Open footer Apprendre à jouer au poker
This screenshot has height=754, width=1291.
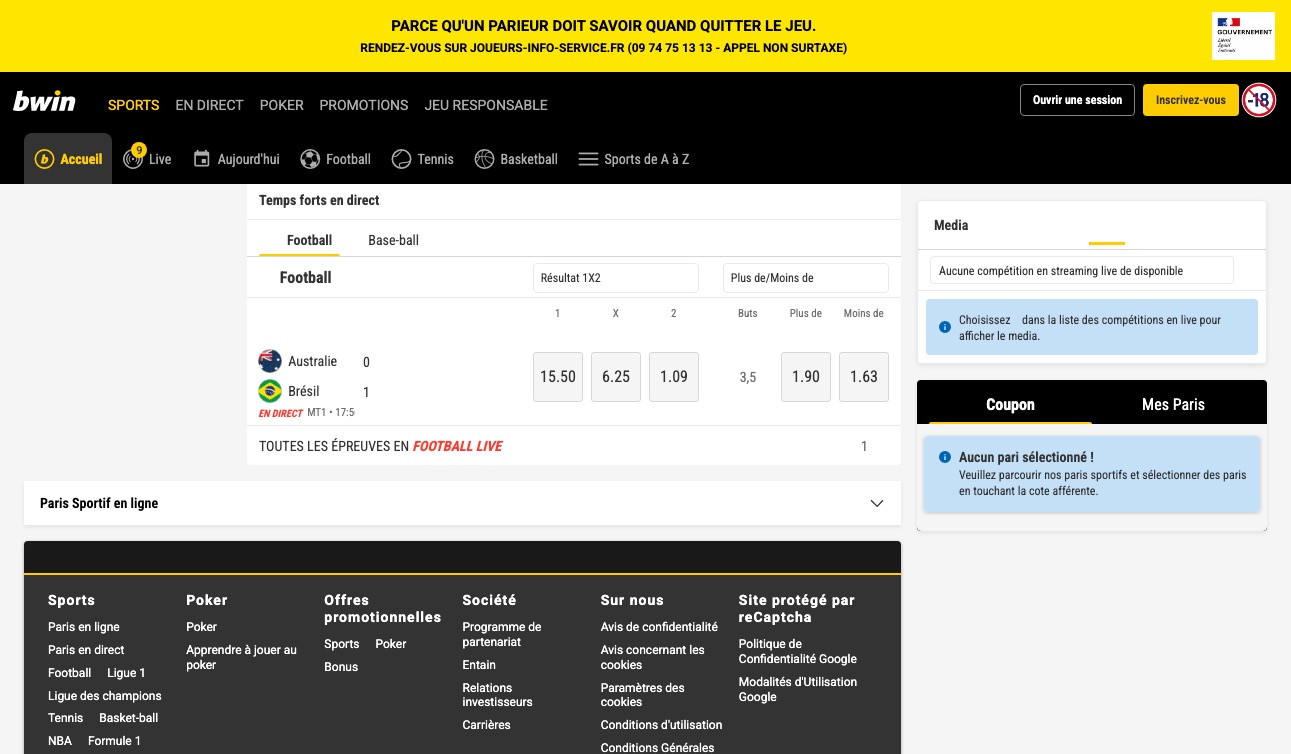pos(241,657)
